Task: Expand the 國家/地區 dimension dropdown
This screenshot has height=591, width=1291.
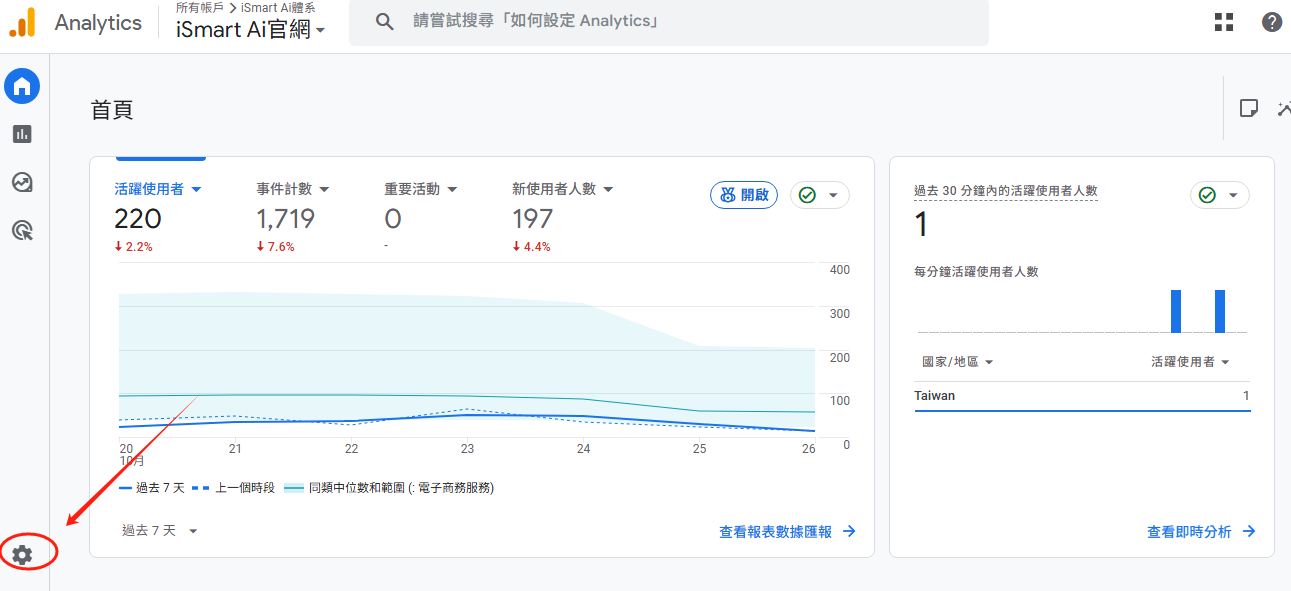Action: (957, 362)
